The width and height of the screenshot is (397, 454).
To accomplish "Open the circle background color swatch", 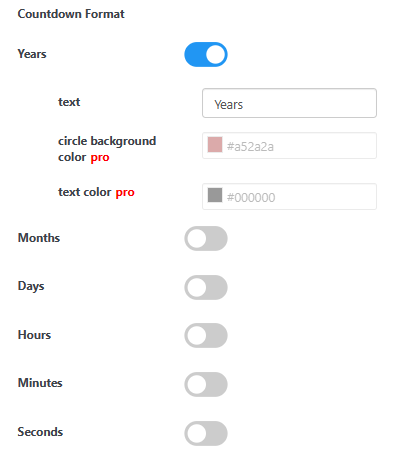I will (215, 145).
